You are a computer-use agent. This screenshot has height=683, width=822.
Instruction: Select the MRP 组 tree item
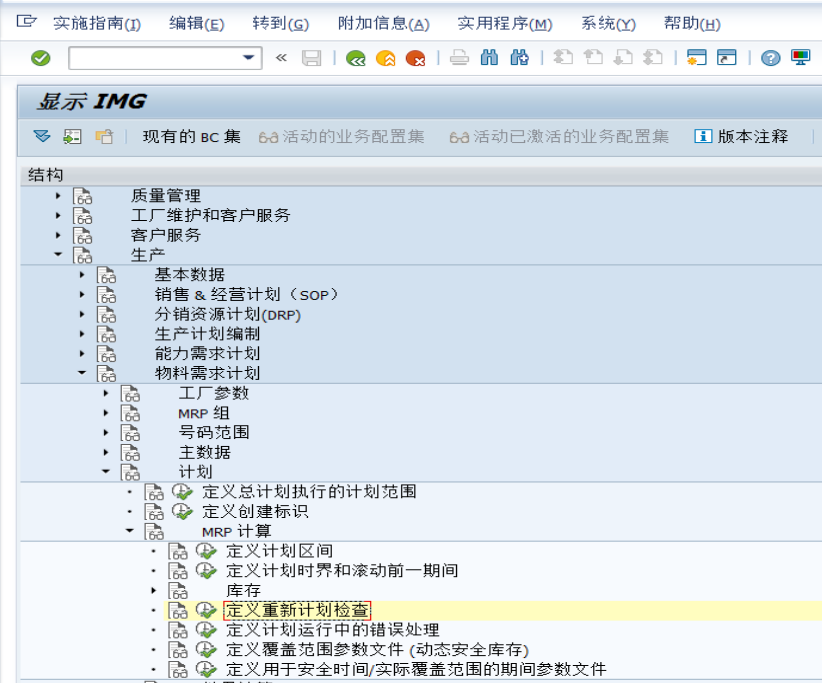click(x=204, y=413)
